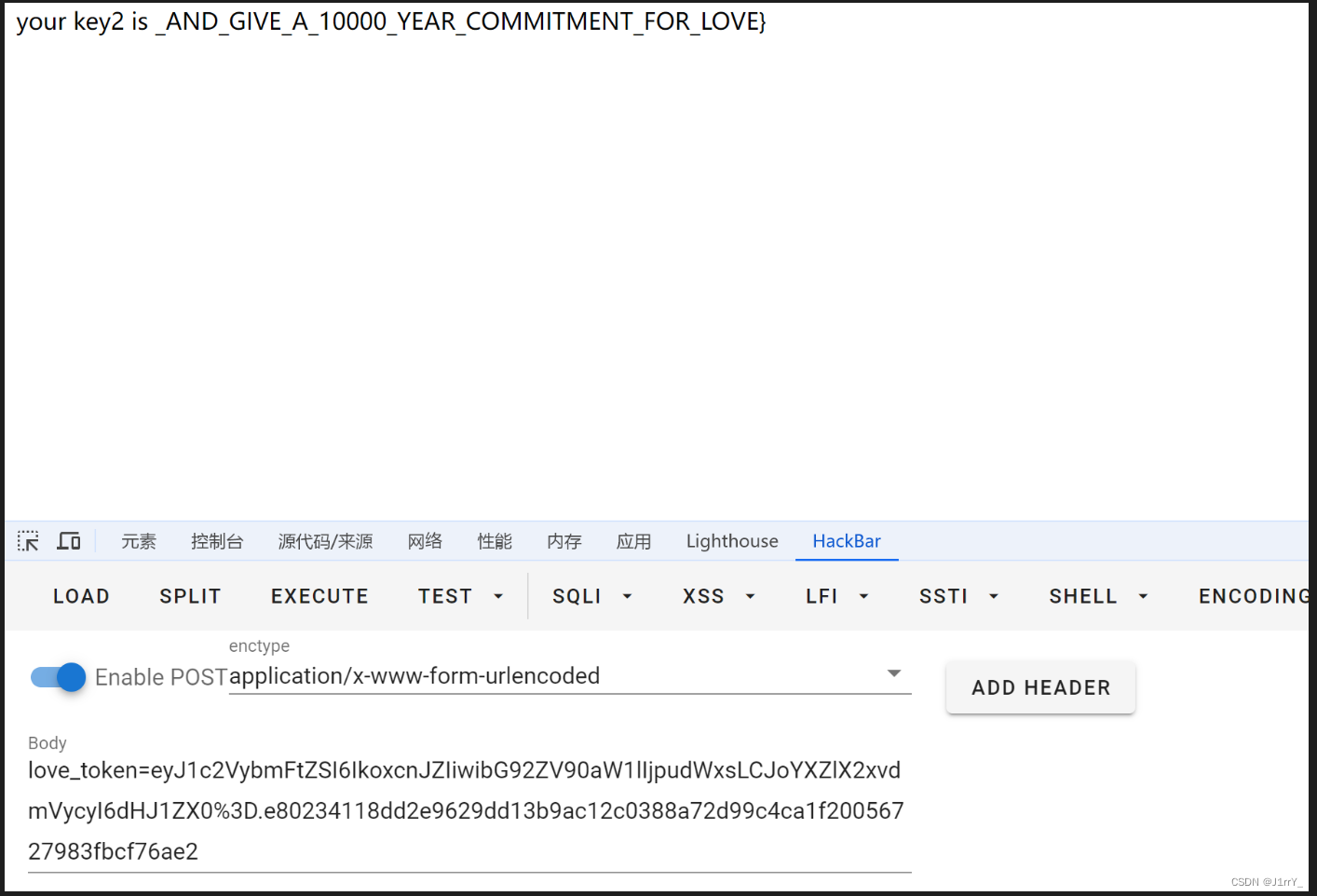Image resolution: width=1317 pixels, height=896 pixels.
Task: Click the Body field label
Action: pos(48,742)
